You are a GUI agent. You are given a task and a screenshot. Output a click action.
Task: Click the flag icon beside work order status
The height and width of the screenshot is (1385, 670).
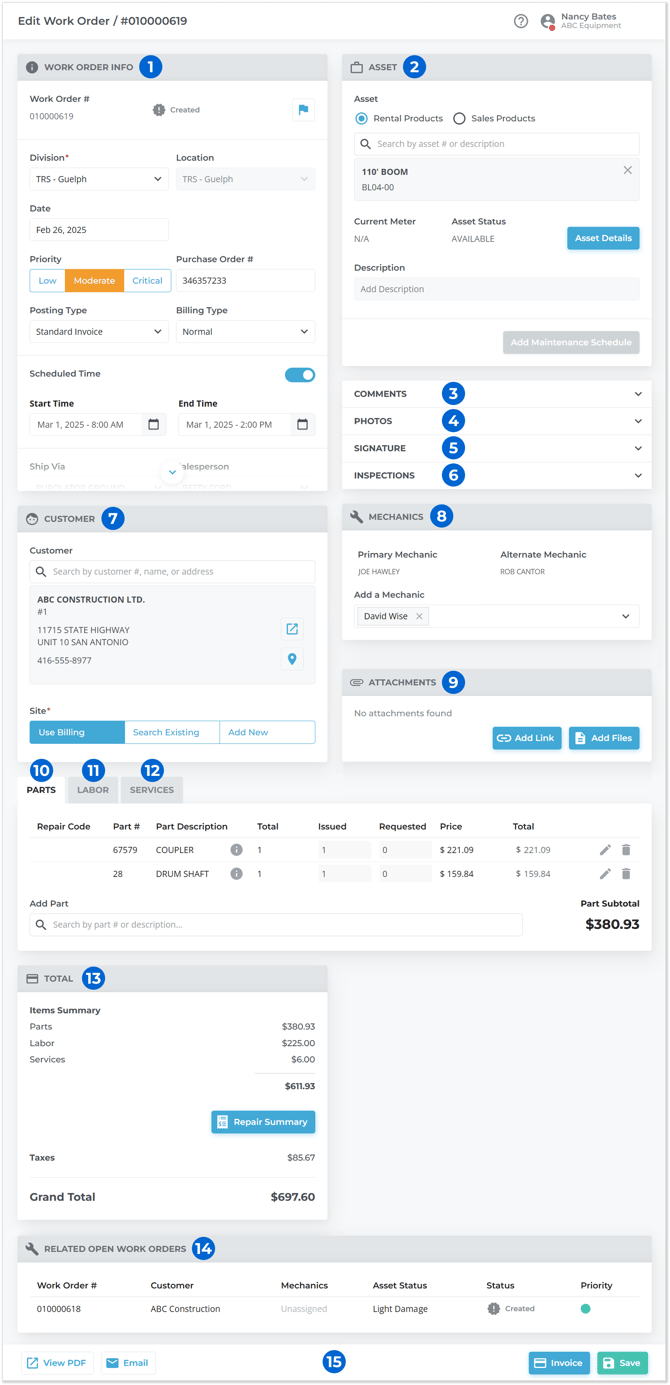(x=303, y=110)
